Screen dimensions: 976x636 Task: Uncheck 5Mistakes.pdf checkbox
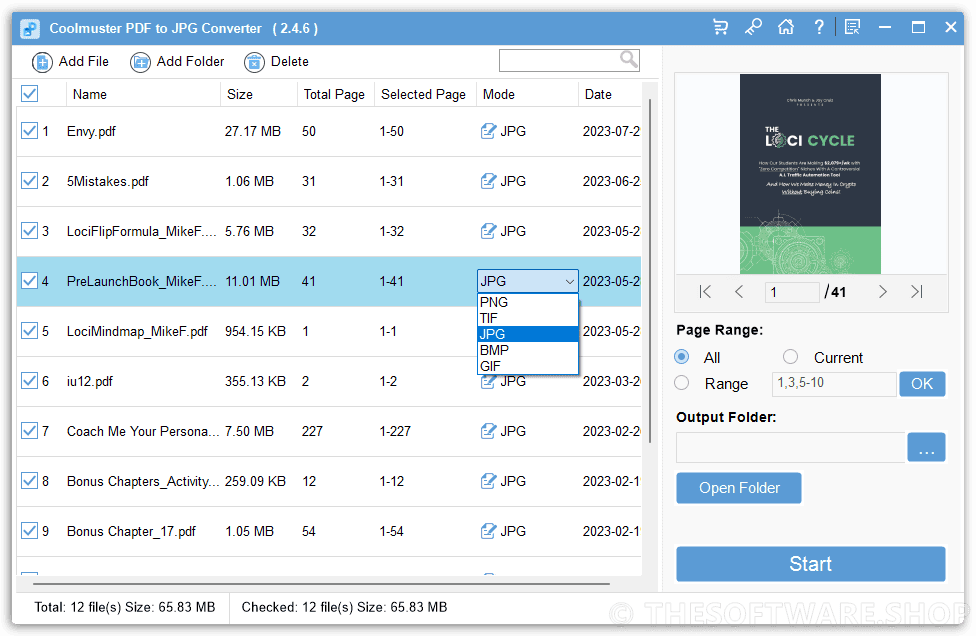click(29, 180)
